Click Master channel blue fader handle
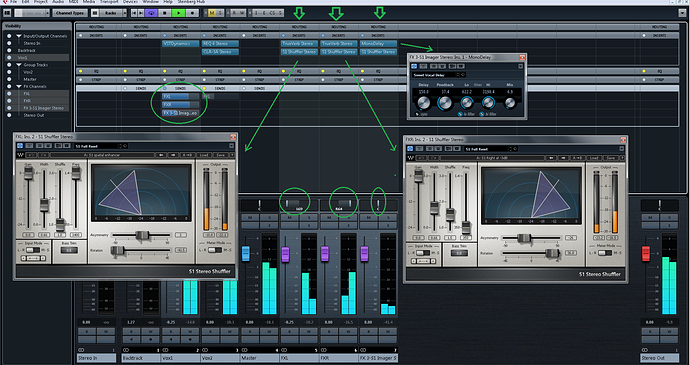This screenshot has height=365, width=690. (246, 254)
